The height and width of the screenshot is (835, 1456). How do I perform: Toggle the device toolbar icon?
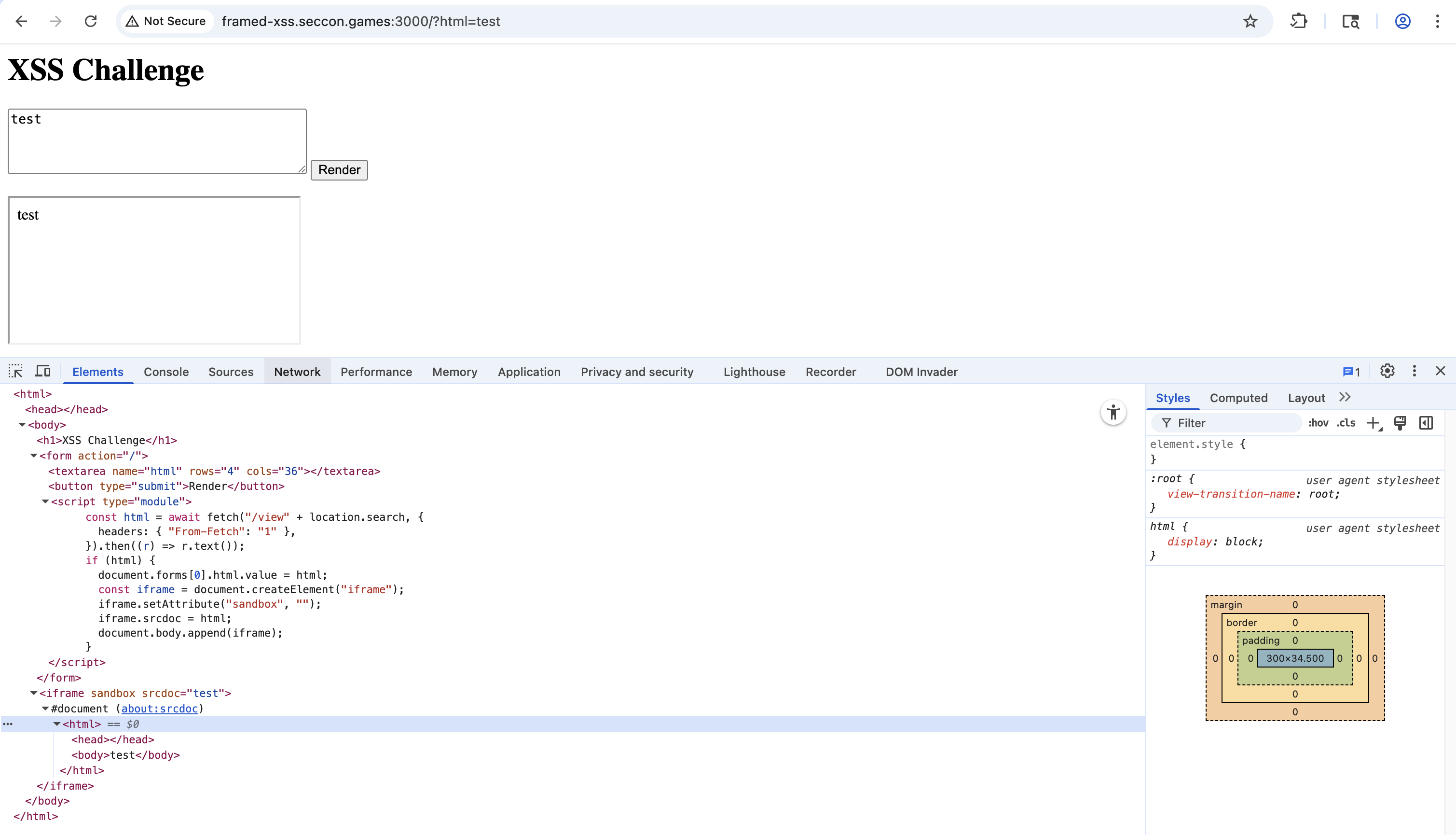(43, 371)
